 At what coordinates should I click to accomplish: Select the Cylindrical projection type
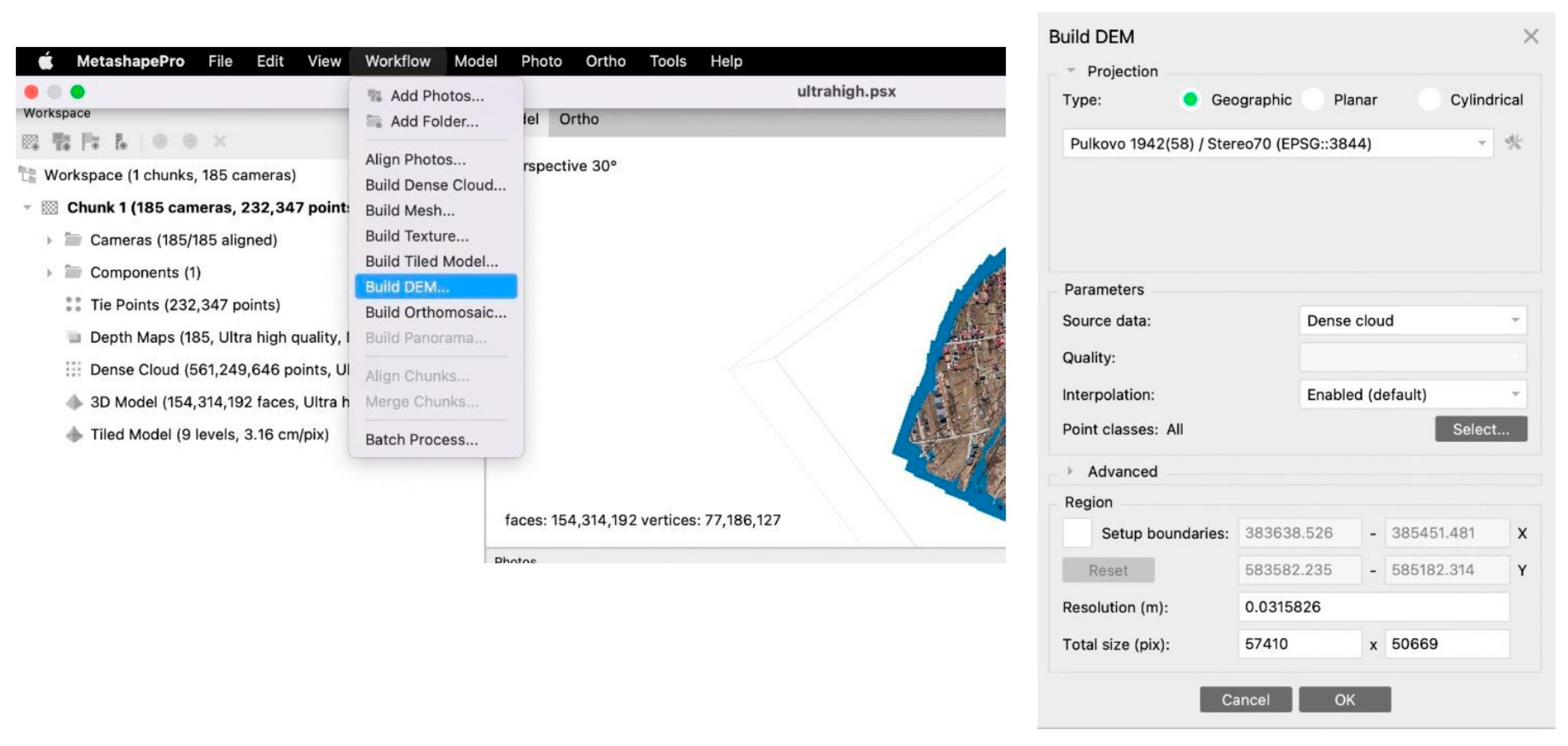1428,100
